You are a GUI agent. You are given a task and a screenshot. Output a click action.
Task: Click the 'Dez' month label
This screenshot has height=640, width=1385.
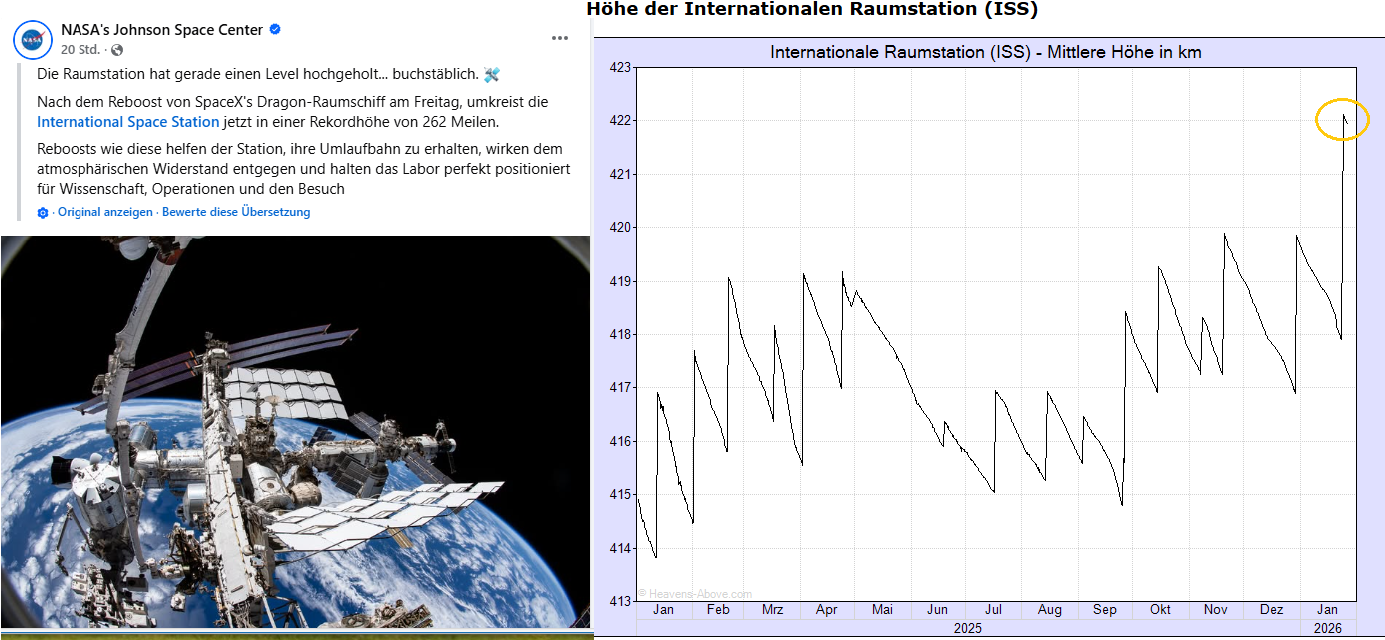point(1271,610)
